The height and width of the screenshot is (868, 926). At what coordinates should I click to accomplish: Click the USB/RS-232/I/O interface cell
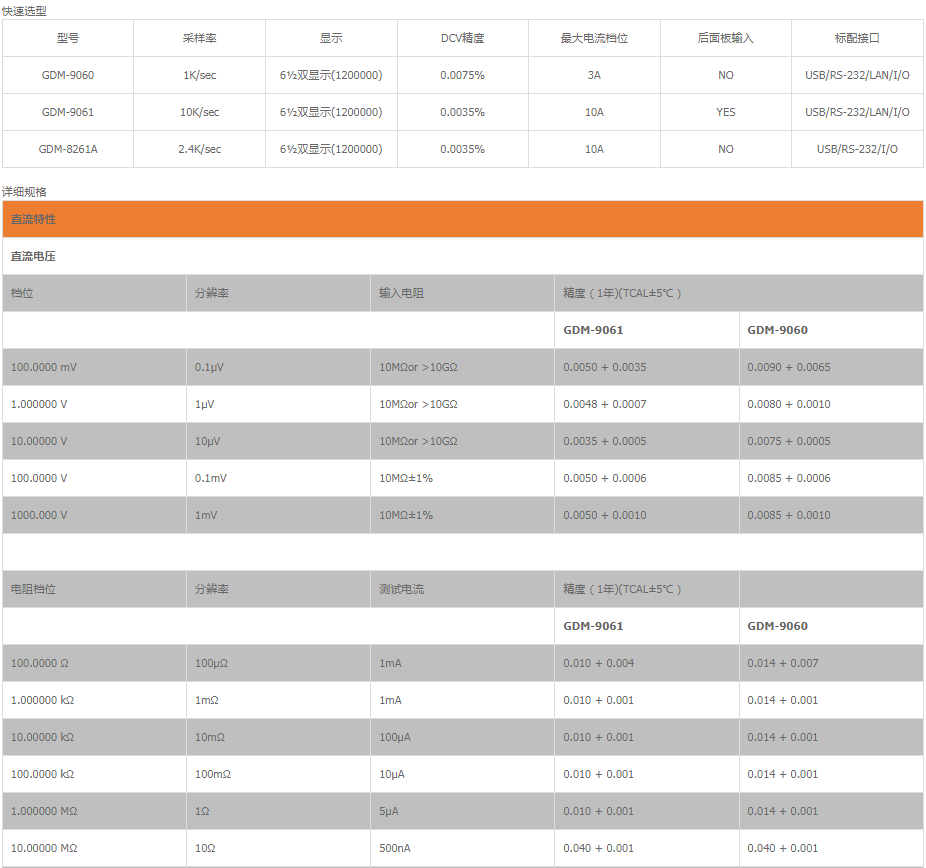[857, 149]
